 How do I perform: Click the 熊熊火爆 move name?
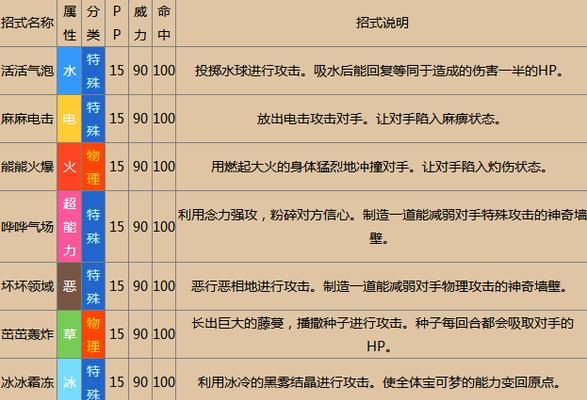click(28, 166)
